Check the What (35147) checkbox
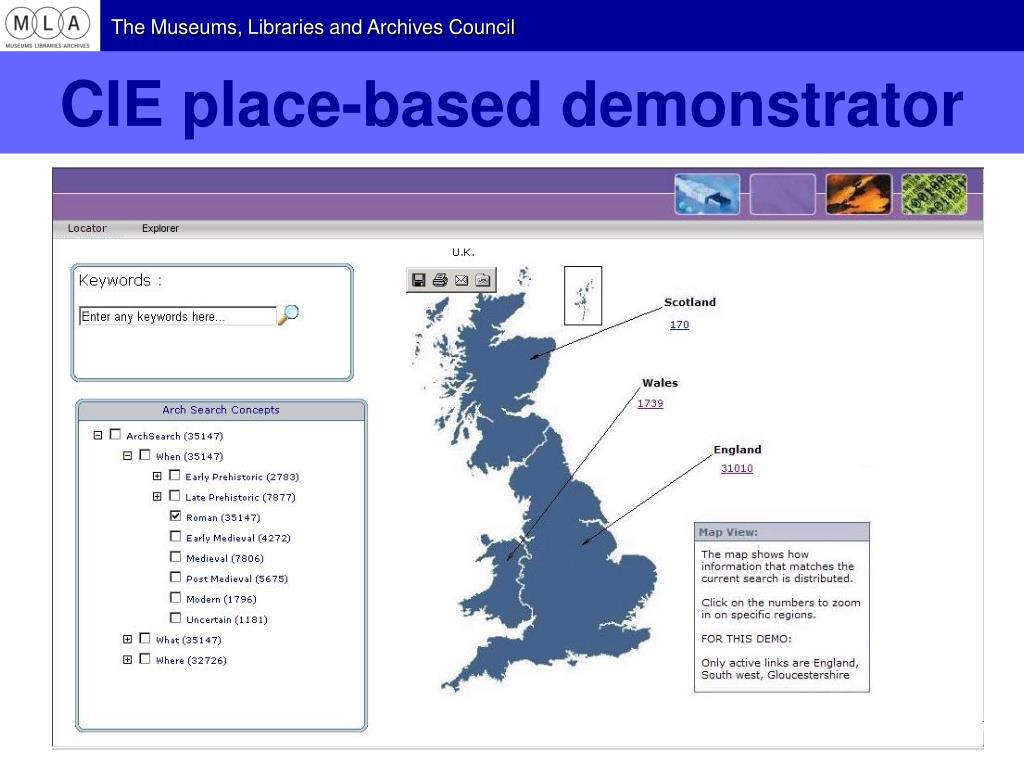 [x=145, y=638]
